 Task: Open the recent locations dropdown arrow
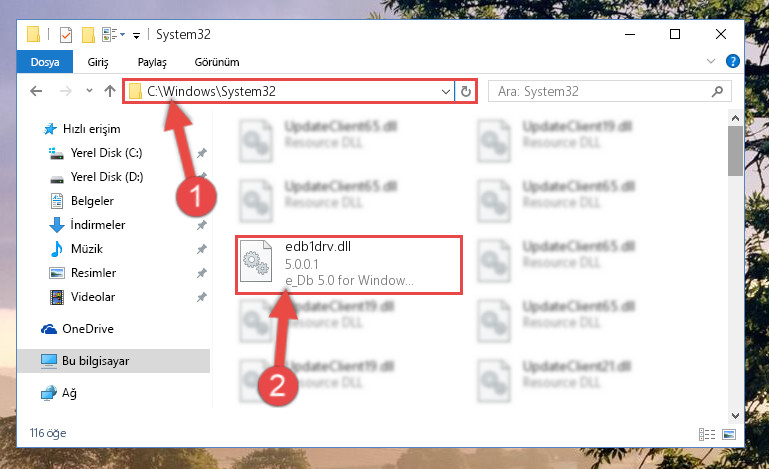[x=89, y=91]
